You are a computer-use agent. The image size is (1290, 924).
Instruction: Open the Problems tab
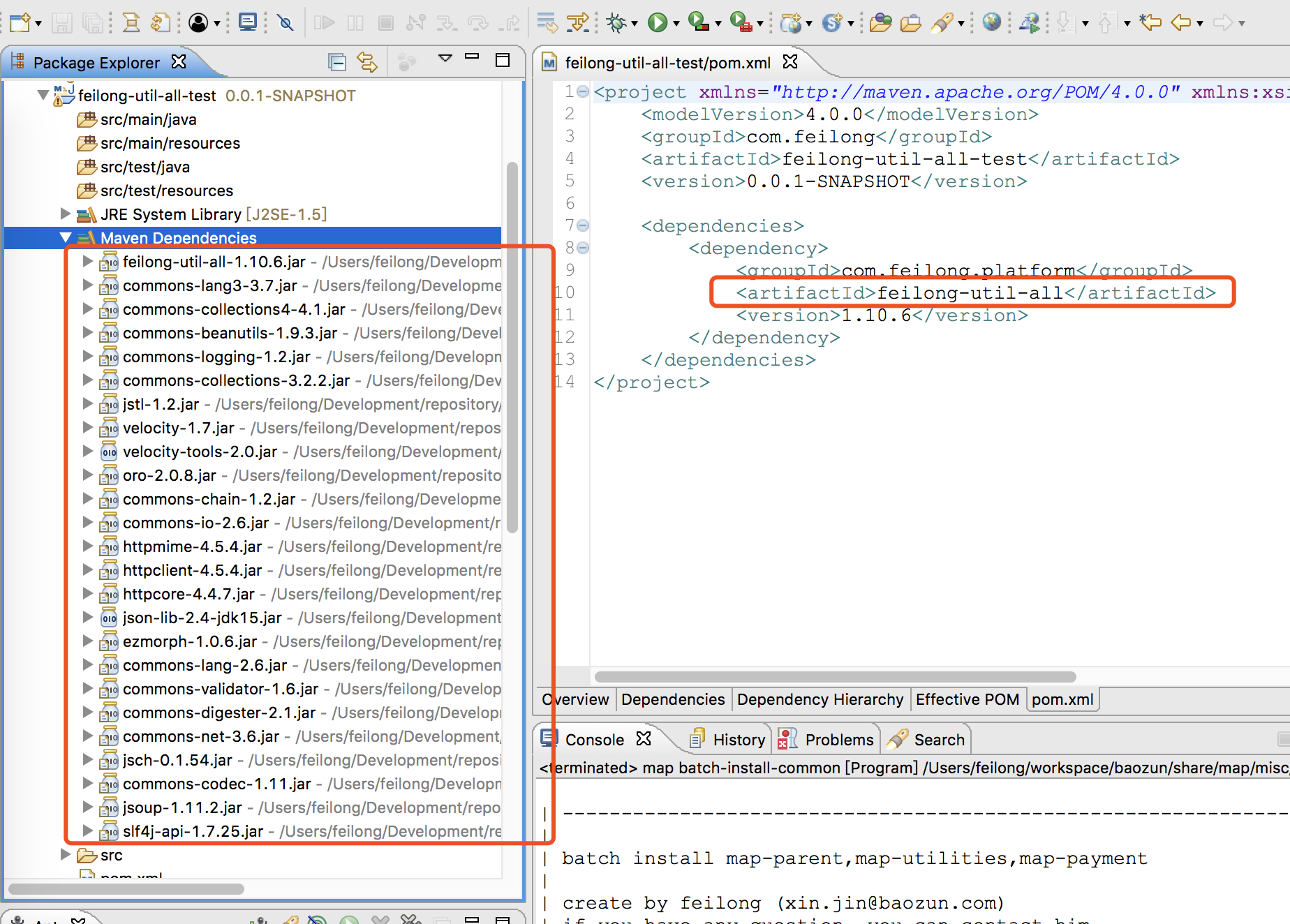click(838, 738)
